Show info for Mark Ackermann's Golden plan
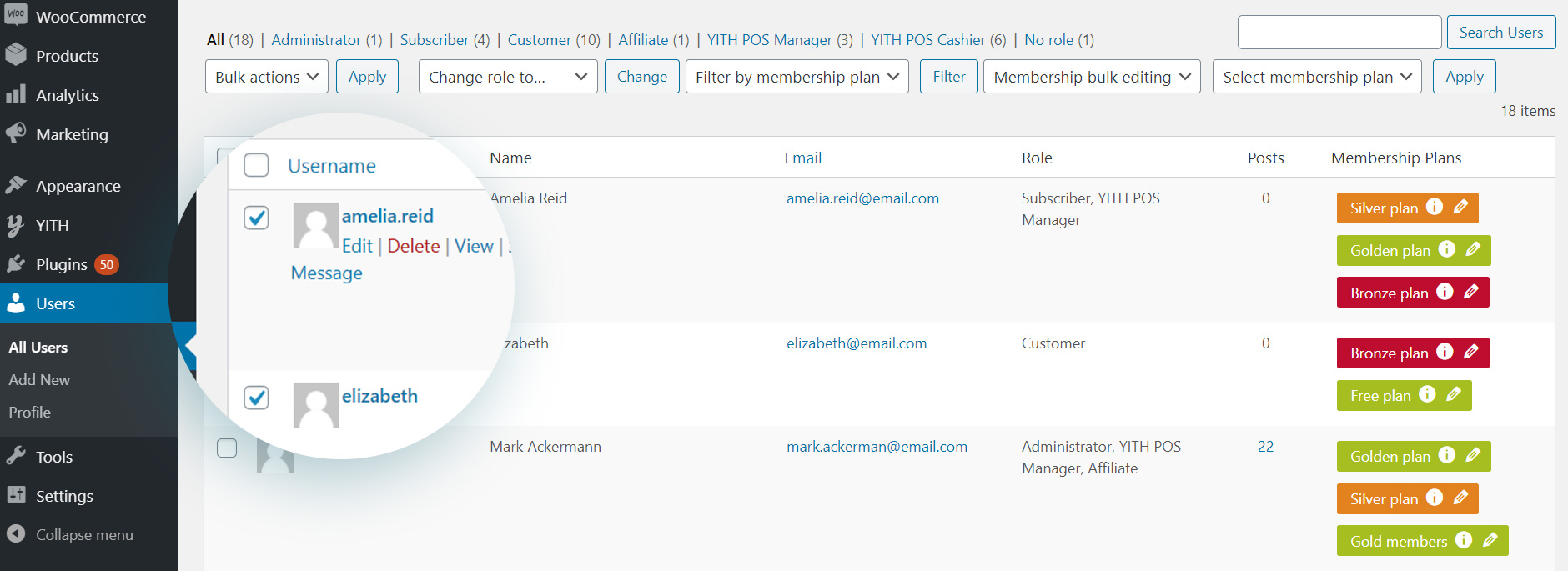This screenshot has width=1568, height=571. point(1447,455)
